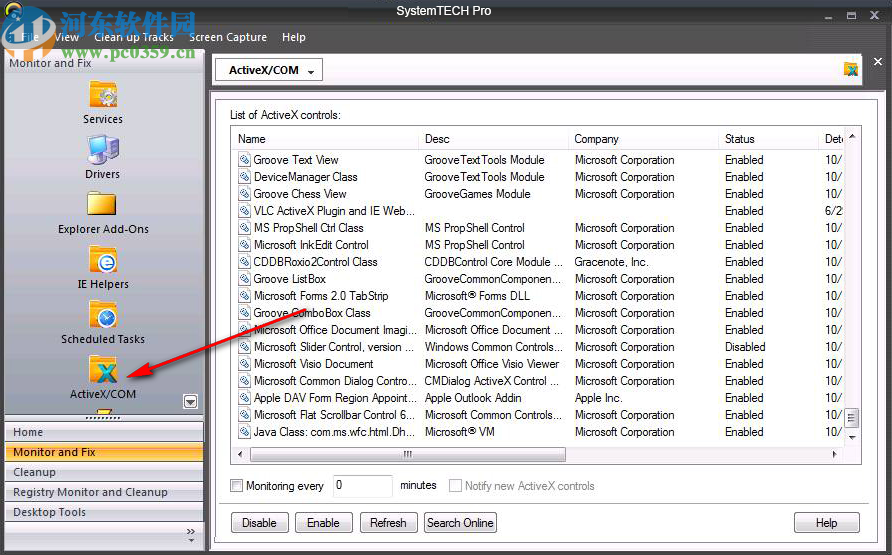Open the Services icon in sidebar
Screen dimensions: 892x555
click(103, 94)
